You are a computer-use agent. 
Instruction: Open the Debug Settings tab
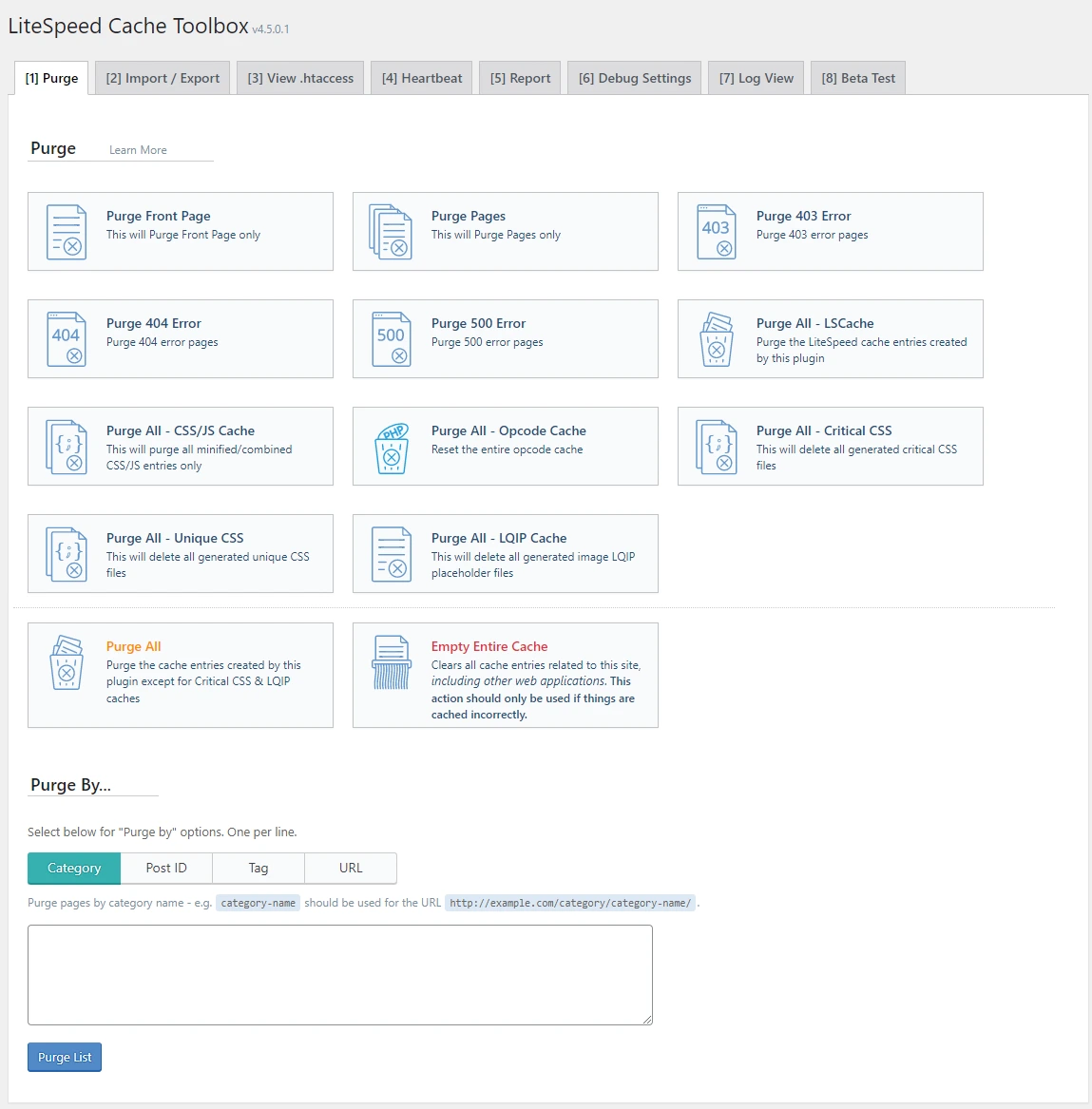tap(635, 78)
